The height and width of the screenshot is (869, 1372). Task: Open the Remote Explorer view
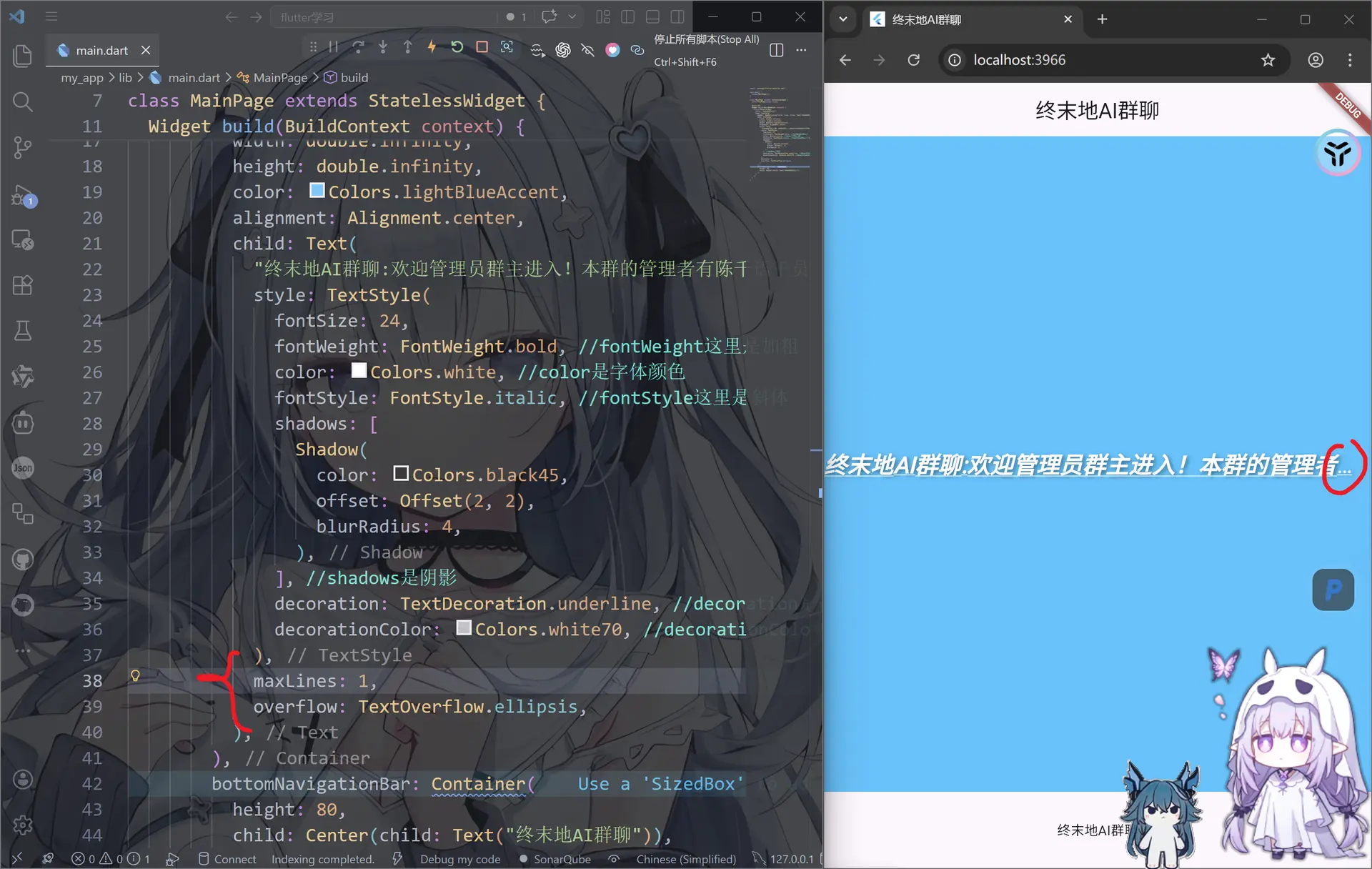tap(23, 240)
